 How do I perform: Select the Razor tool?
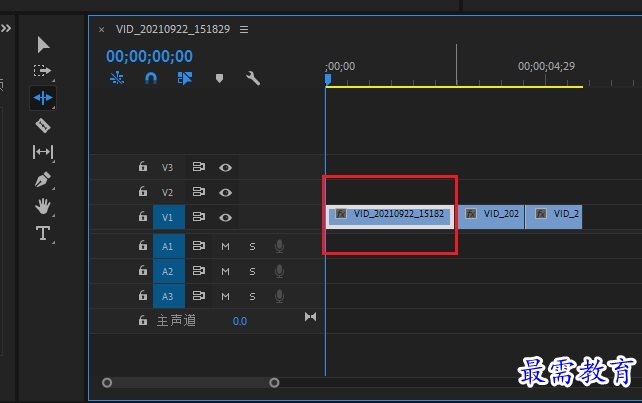point(43,125)
